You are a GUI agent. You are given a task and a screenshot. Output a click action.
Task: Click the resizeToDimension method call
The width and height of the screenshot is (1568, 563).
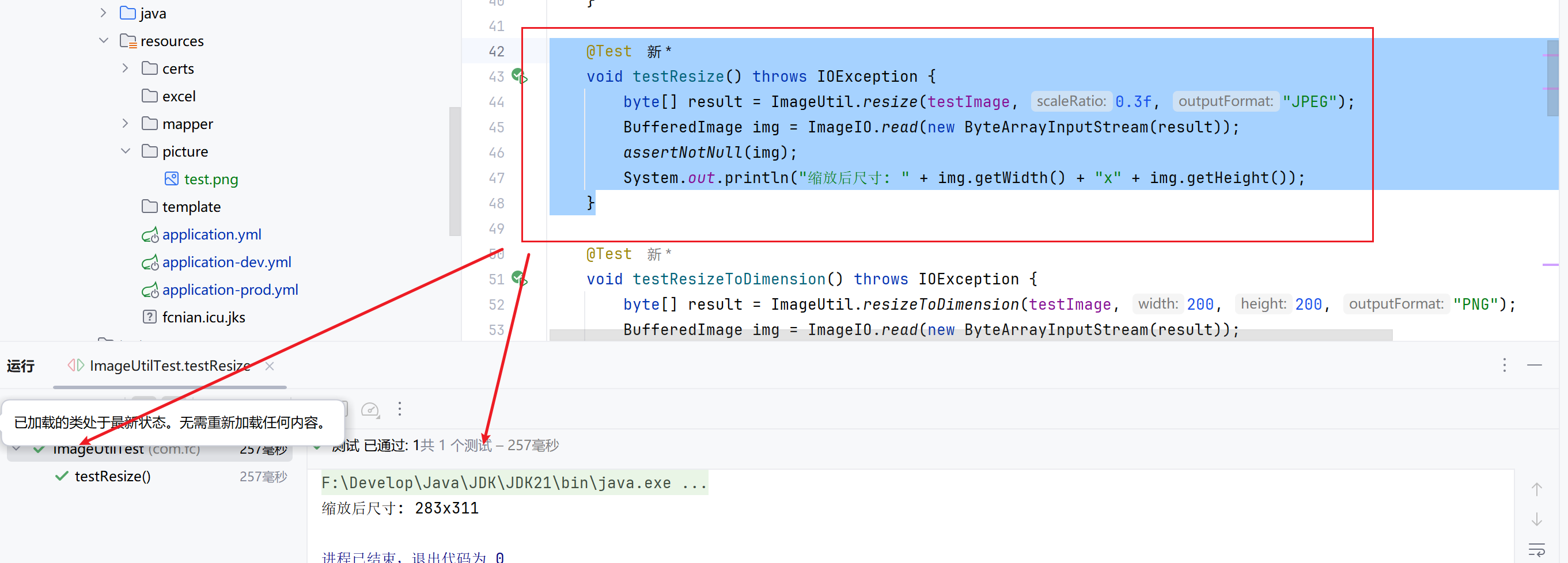941,304
